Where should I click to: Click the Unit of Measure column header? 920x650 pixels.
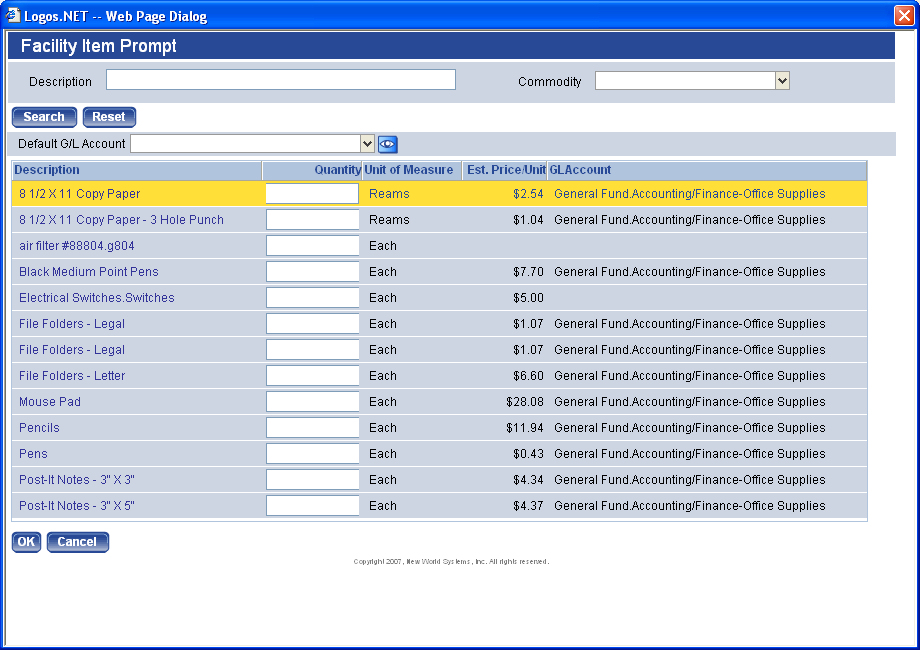pos(408,170)
